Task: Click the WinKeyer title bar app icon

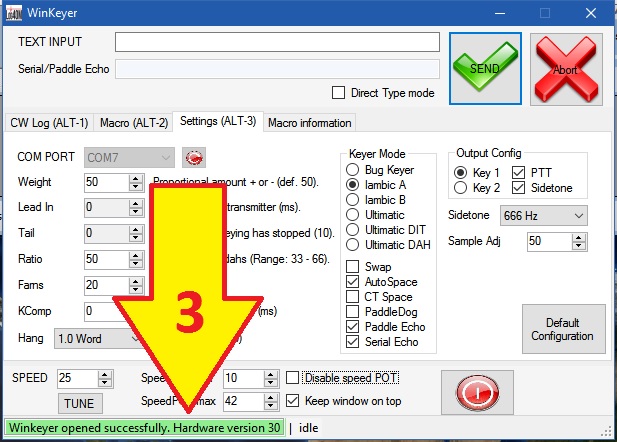Action: coord(14,13)
